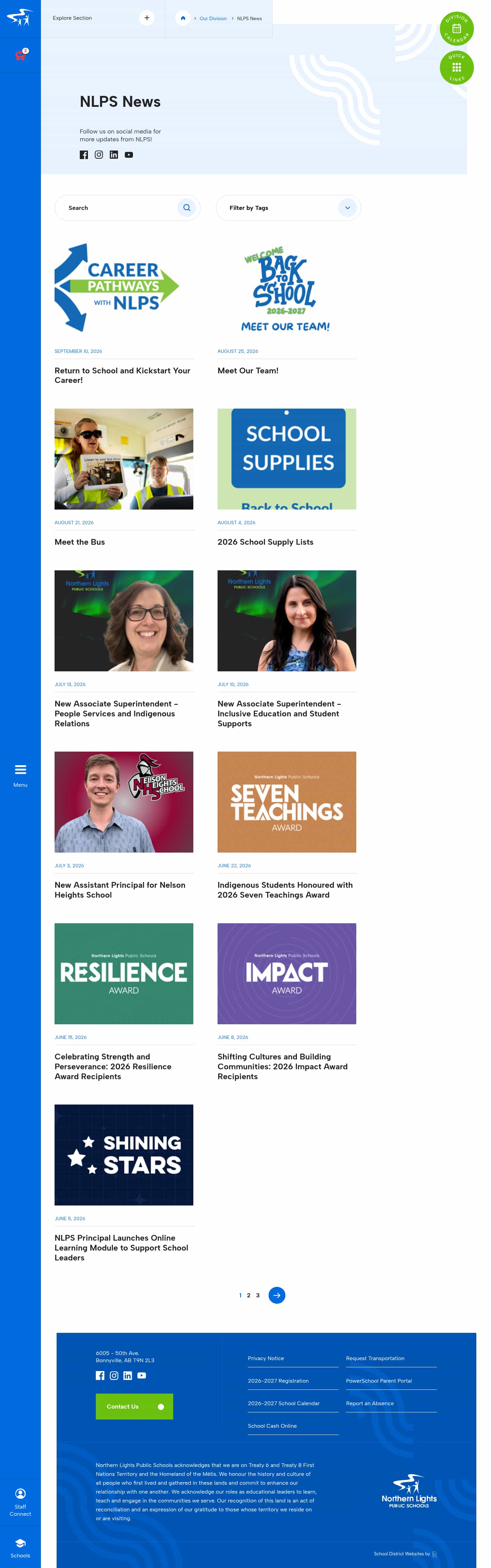Open the notifications icon with badge 2
Image resolution: width=491 pixels, height=1568 pixels.
coord(21,55)
